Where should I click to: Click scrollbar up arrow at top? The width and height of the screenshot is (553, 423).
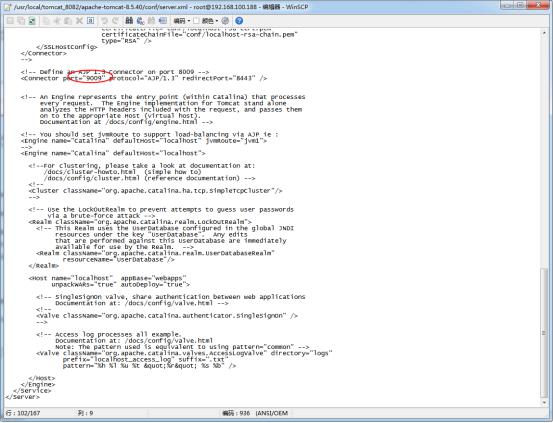(545, 33)
